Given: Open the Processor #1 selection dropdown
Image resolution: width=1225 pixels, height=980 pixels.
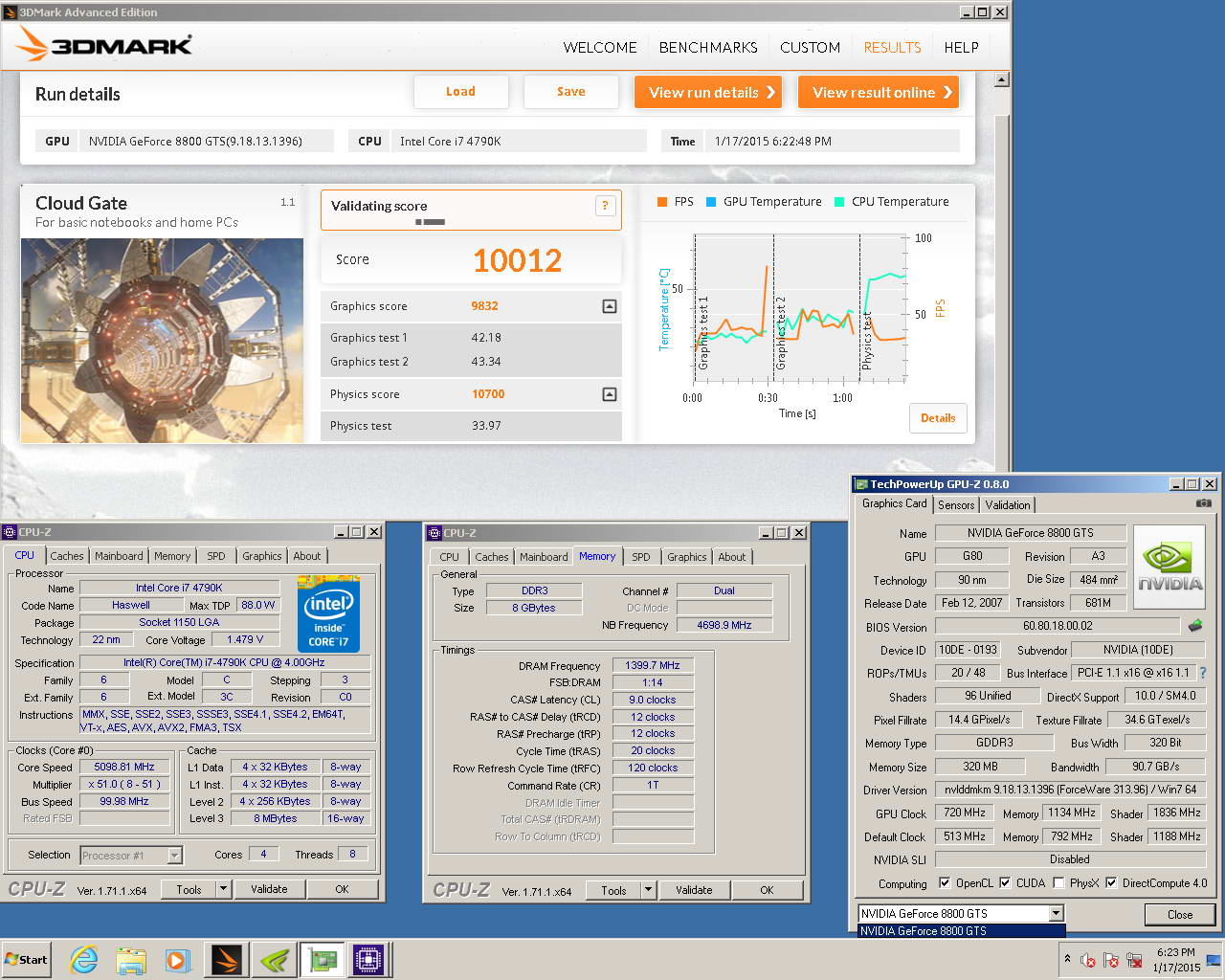Looking at the screenshot, I should (x=174, y=855).
